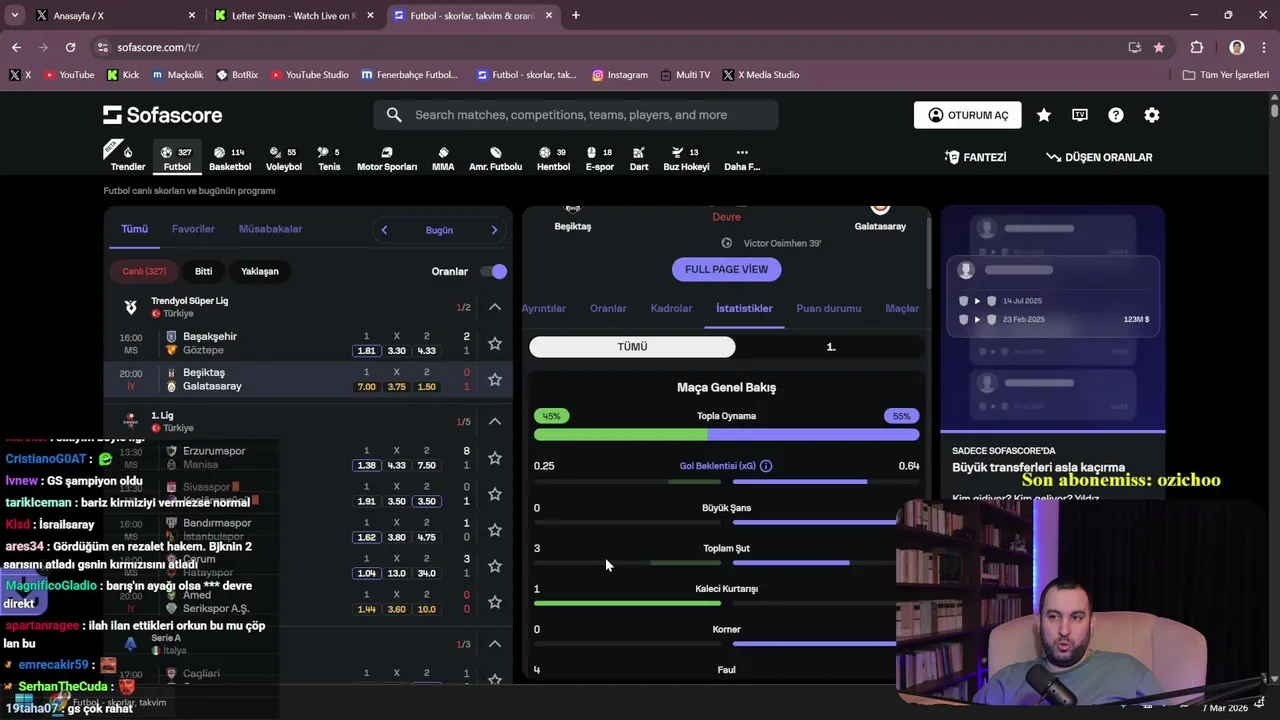
Task: Open the Puan durumu tab
Action: tap(828, 308)
